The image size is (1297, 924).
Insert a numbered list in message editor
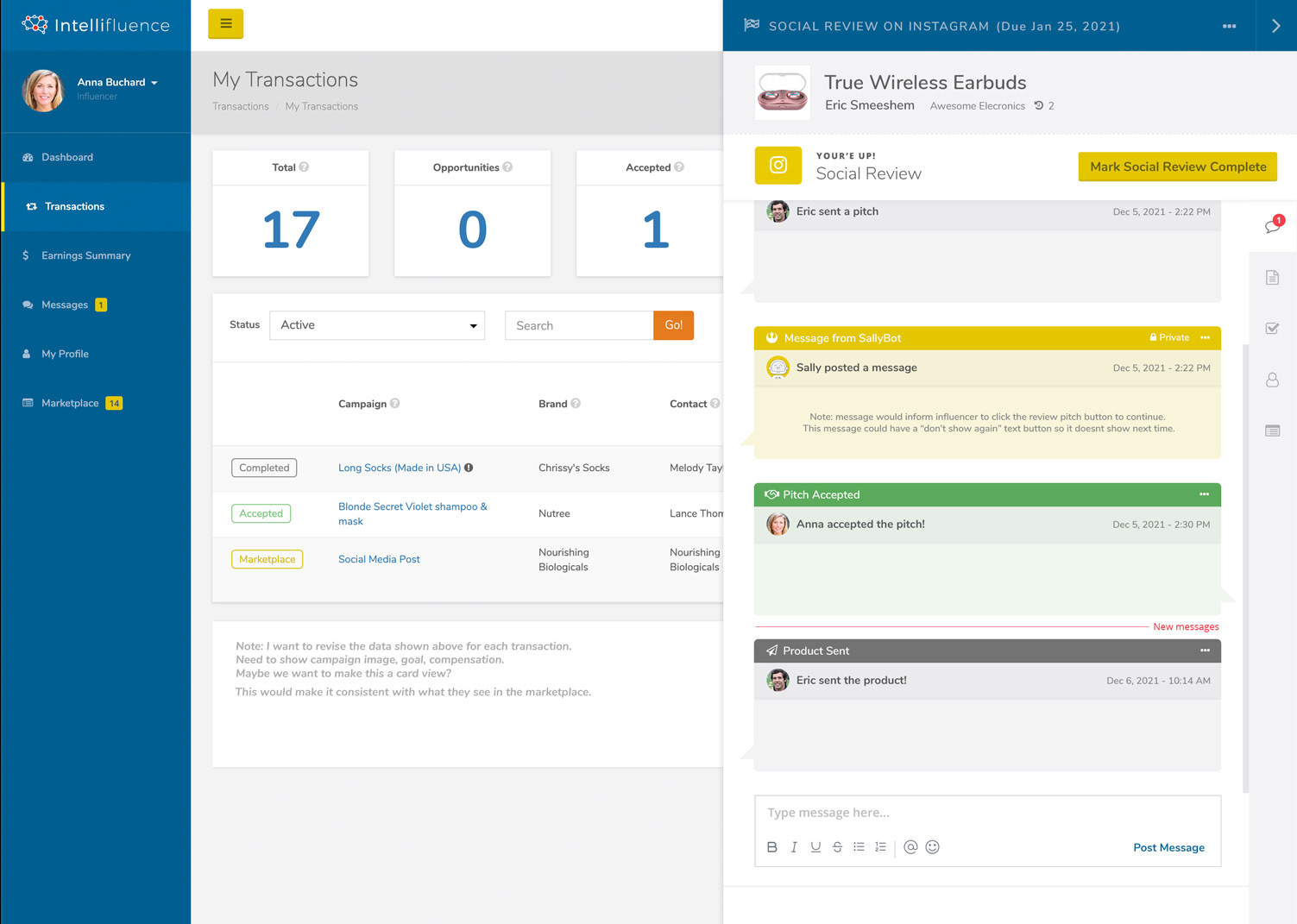880,847
